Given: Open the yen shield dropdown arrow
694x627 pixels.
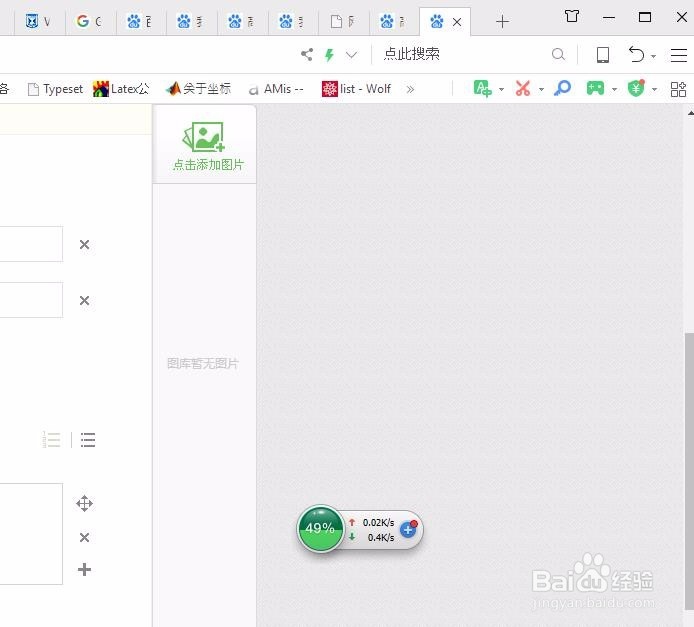Looking at the screenshot, I should (654, 89).
